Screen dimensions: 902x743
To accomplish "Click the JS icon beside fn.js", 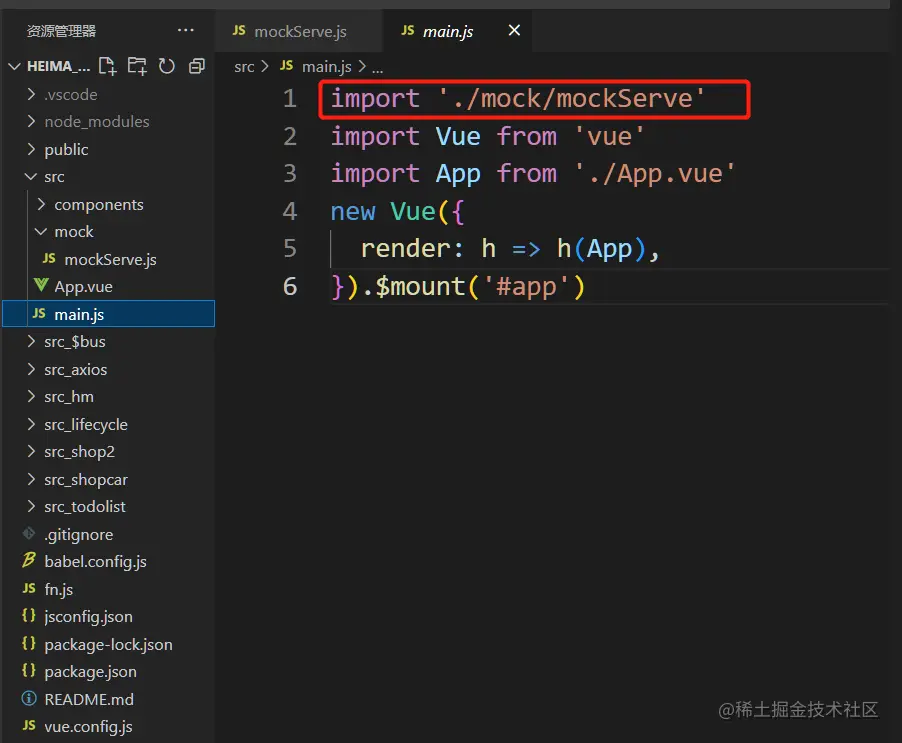I will (x=29, y=588).
